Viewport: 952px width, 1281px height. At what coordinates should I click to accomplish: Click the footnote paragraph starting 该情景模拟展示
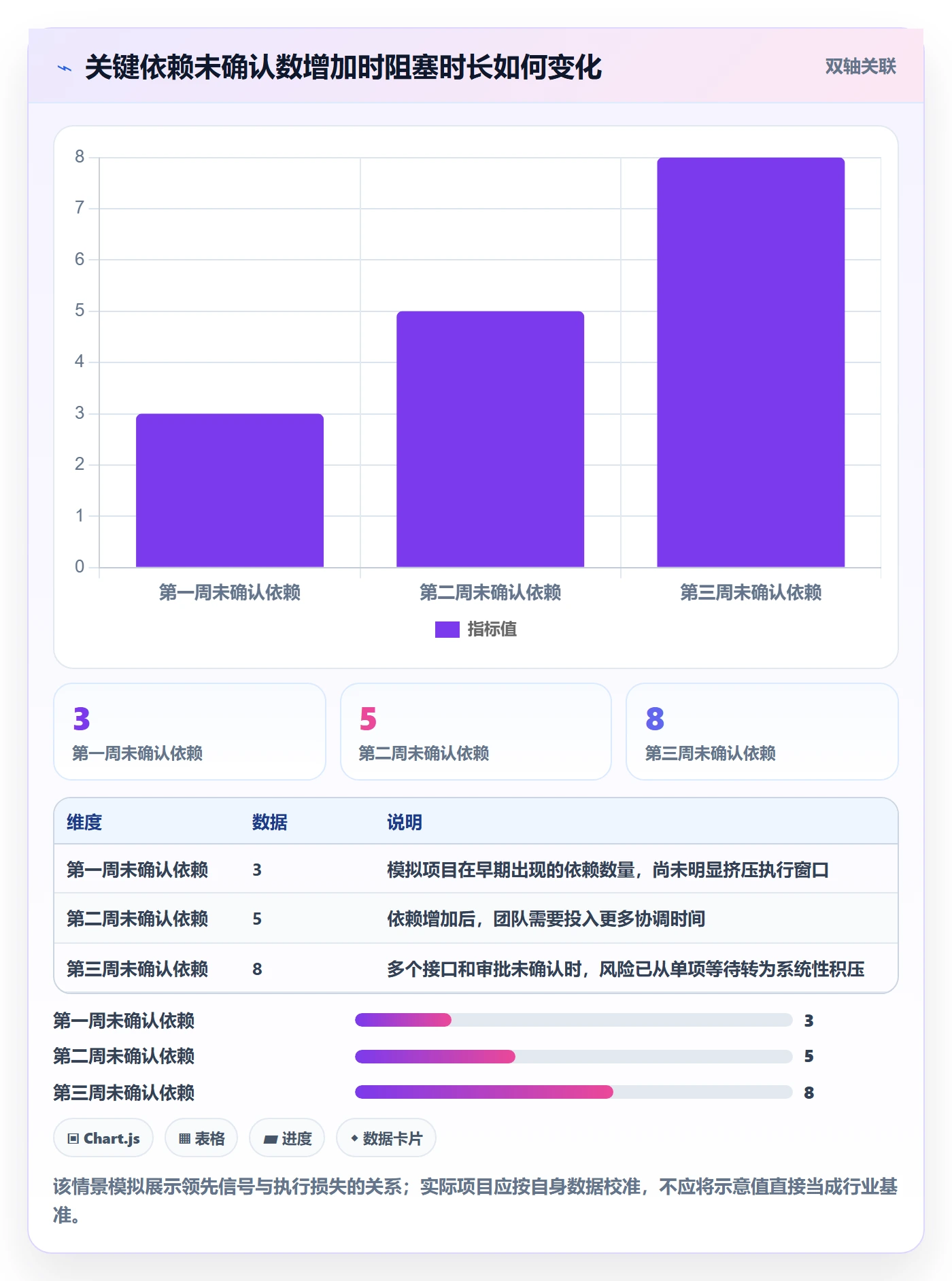[475, 1201]
